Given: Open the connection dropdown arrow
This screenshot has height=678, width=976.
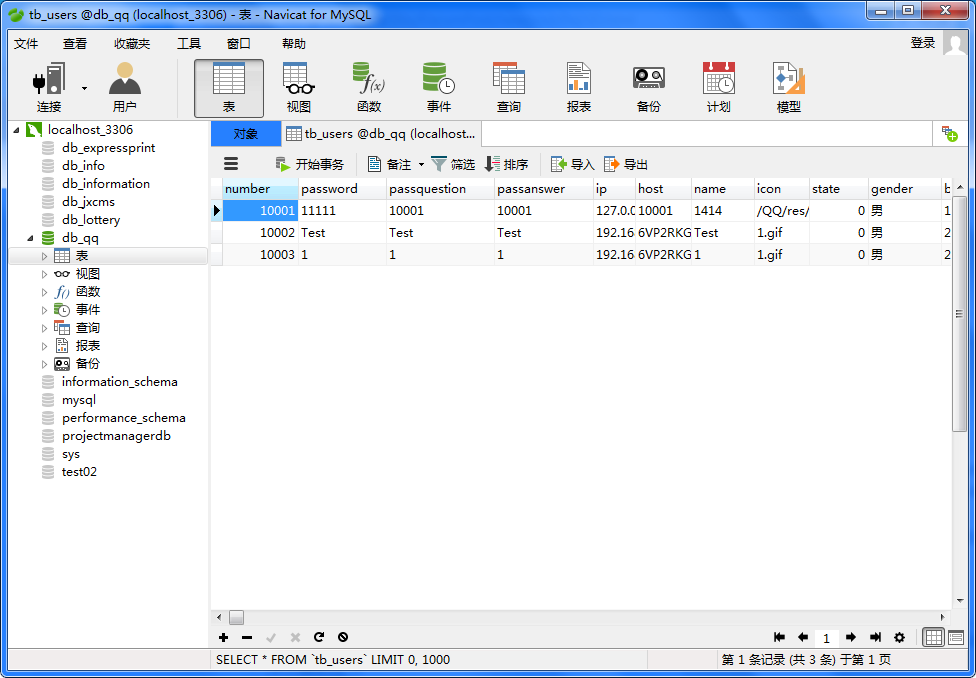Looking at the screenshot, I should click(x=85, y=88).
